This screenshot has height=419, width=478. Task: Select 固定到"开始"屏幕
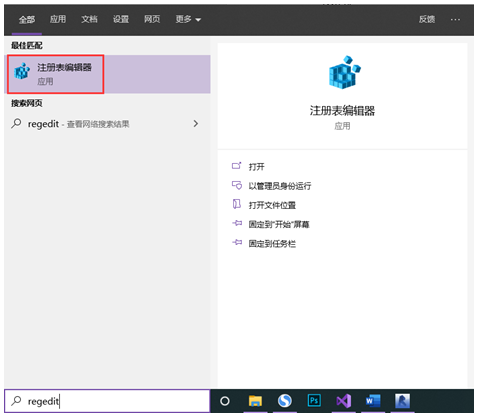pyautogui.click(x=279, y=224)
